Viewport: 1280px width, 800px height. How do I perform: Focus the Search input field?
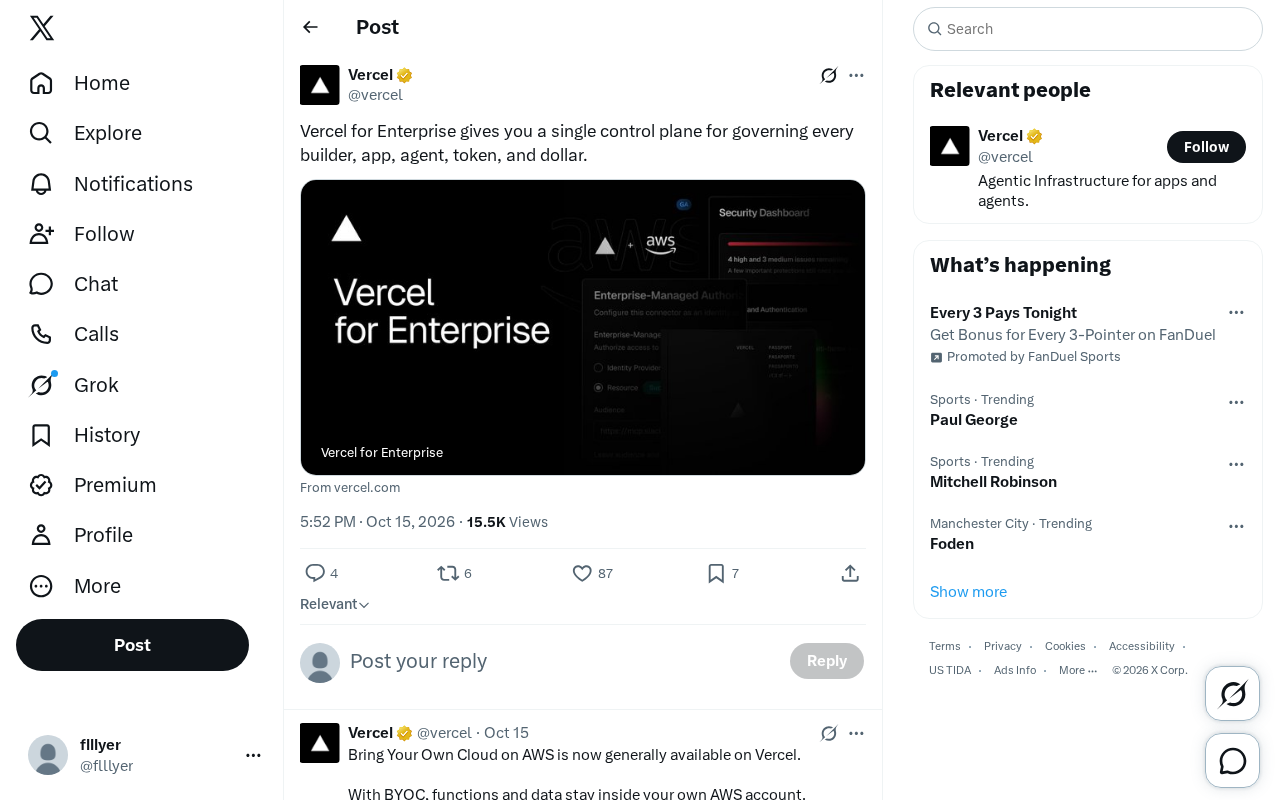[x=1088, y=29]
